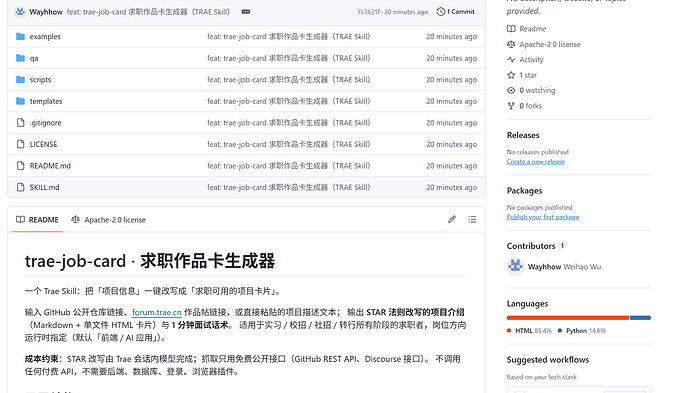Click the Wayhhow avatar in commit header
The width and height of the screenshot is (690, 393).
coord(20,12)
